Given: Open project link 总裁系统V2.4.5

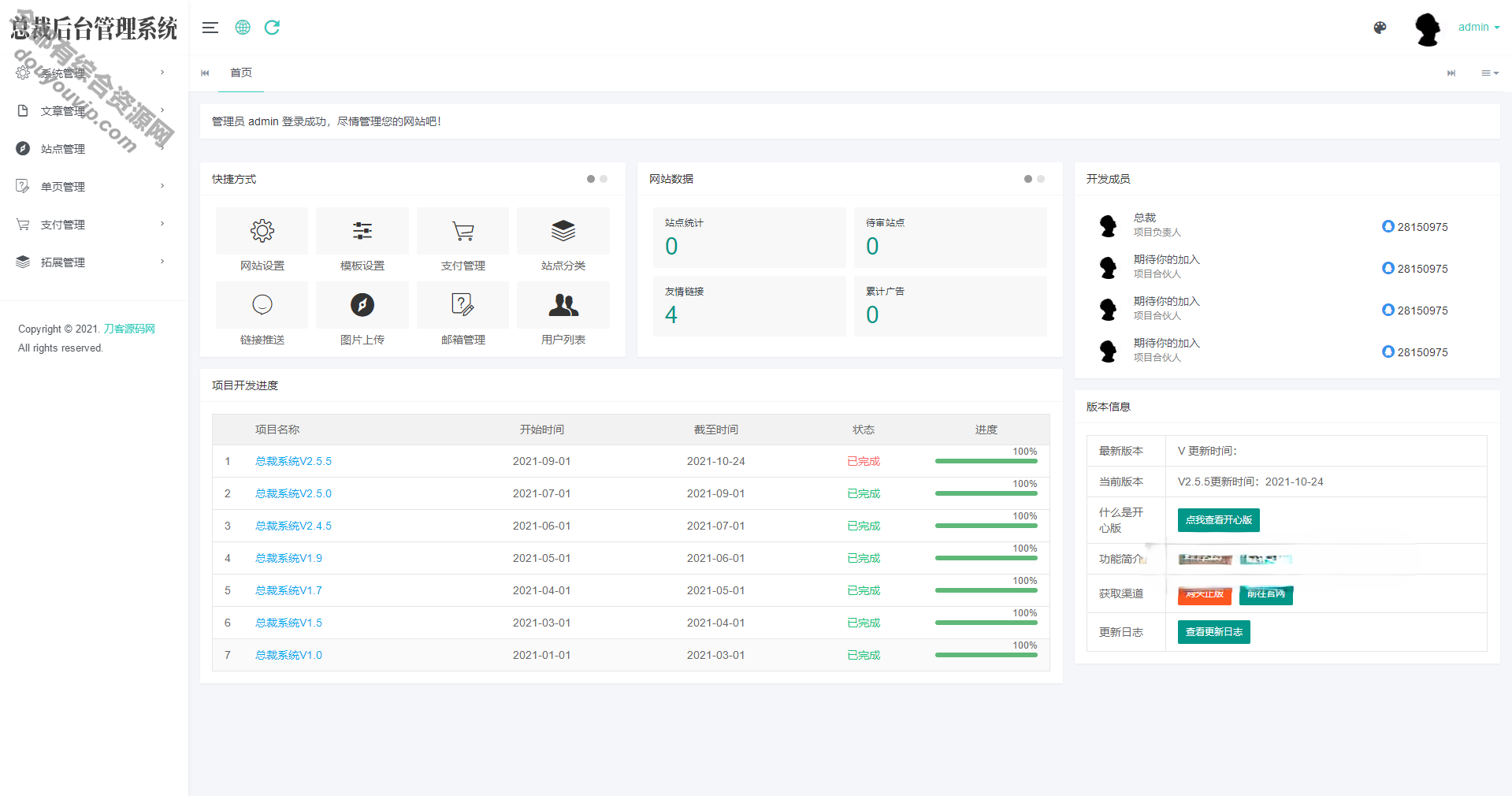Looking at the screenshot, I should (293, 526).
